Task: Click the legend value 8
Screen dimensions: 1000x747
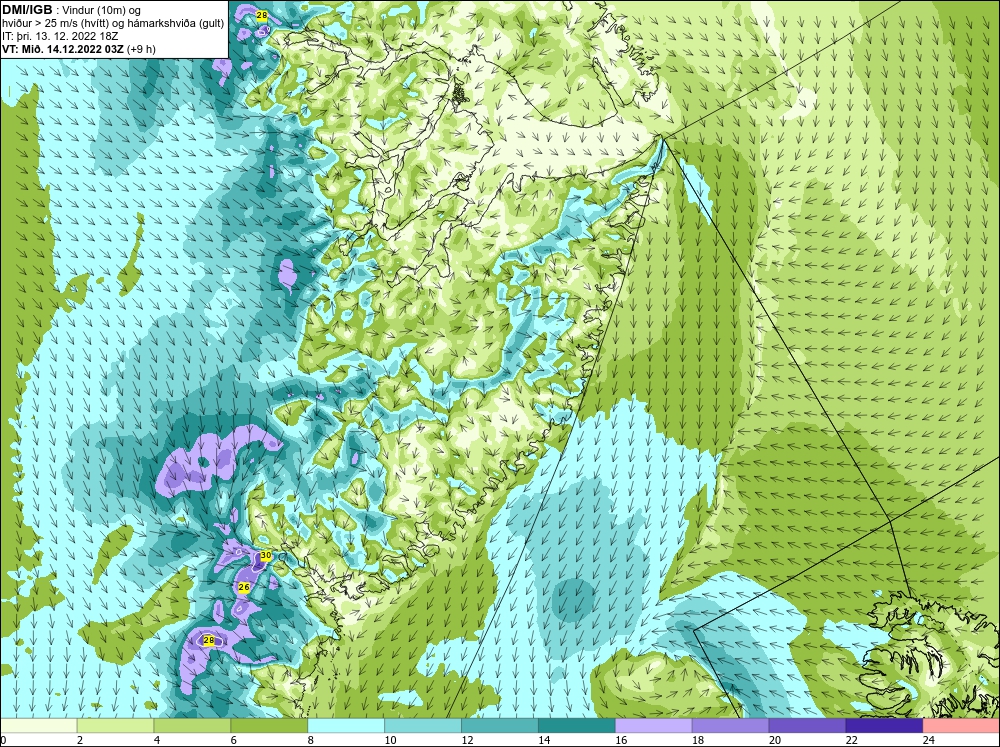Action: tap(311, 740)
